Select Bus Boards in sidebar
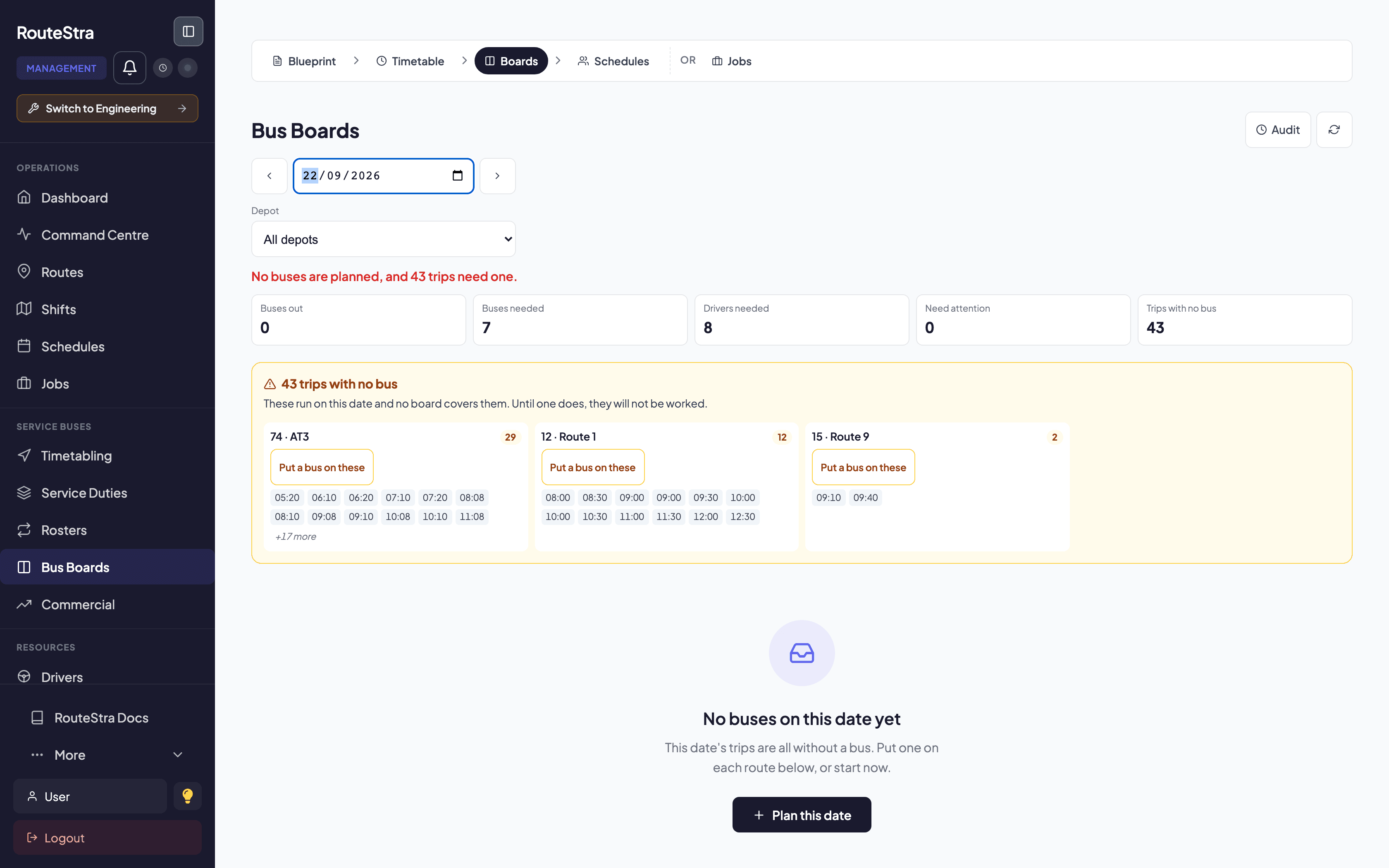The image size is (1389, 868). [107, 567]
